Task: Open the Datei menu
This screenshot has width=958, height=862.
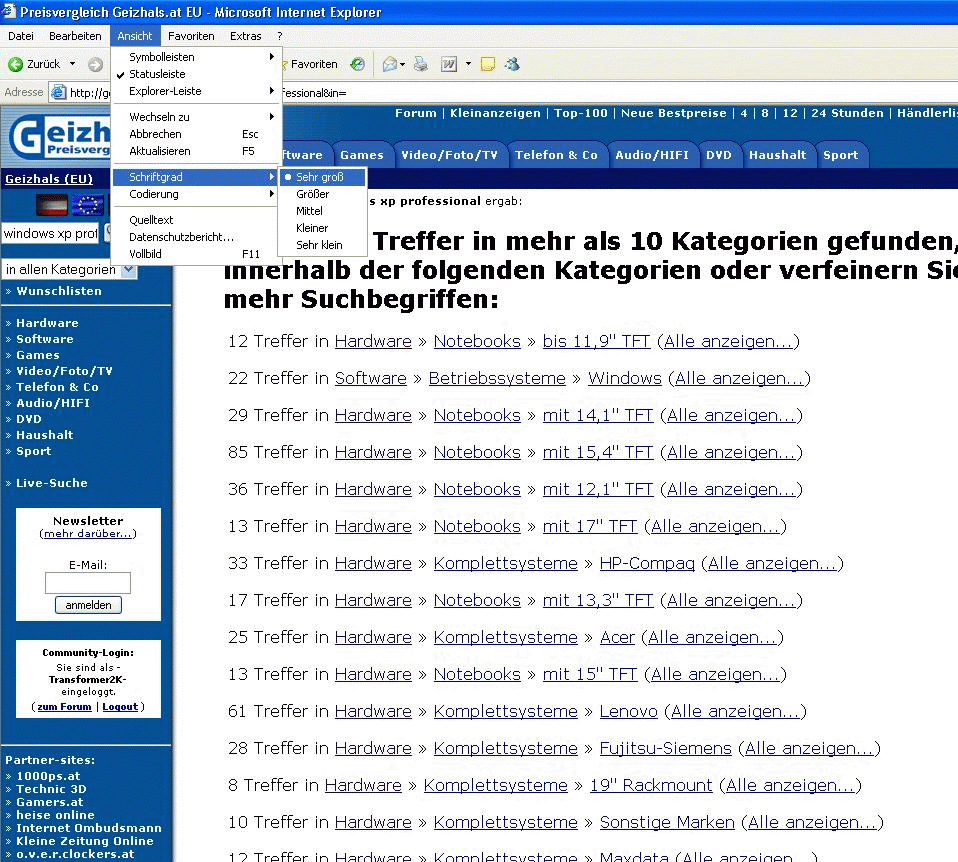Action: (x=21, y=36)
